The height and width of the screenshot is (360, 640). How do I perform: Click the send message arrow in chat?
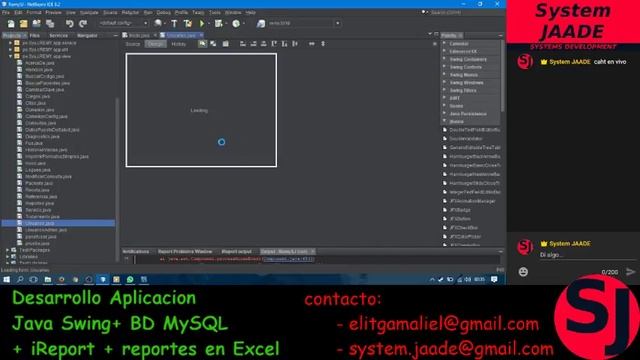[x=631, y=272]
